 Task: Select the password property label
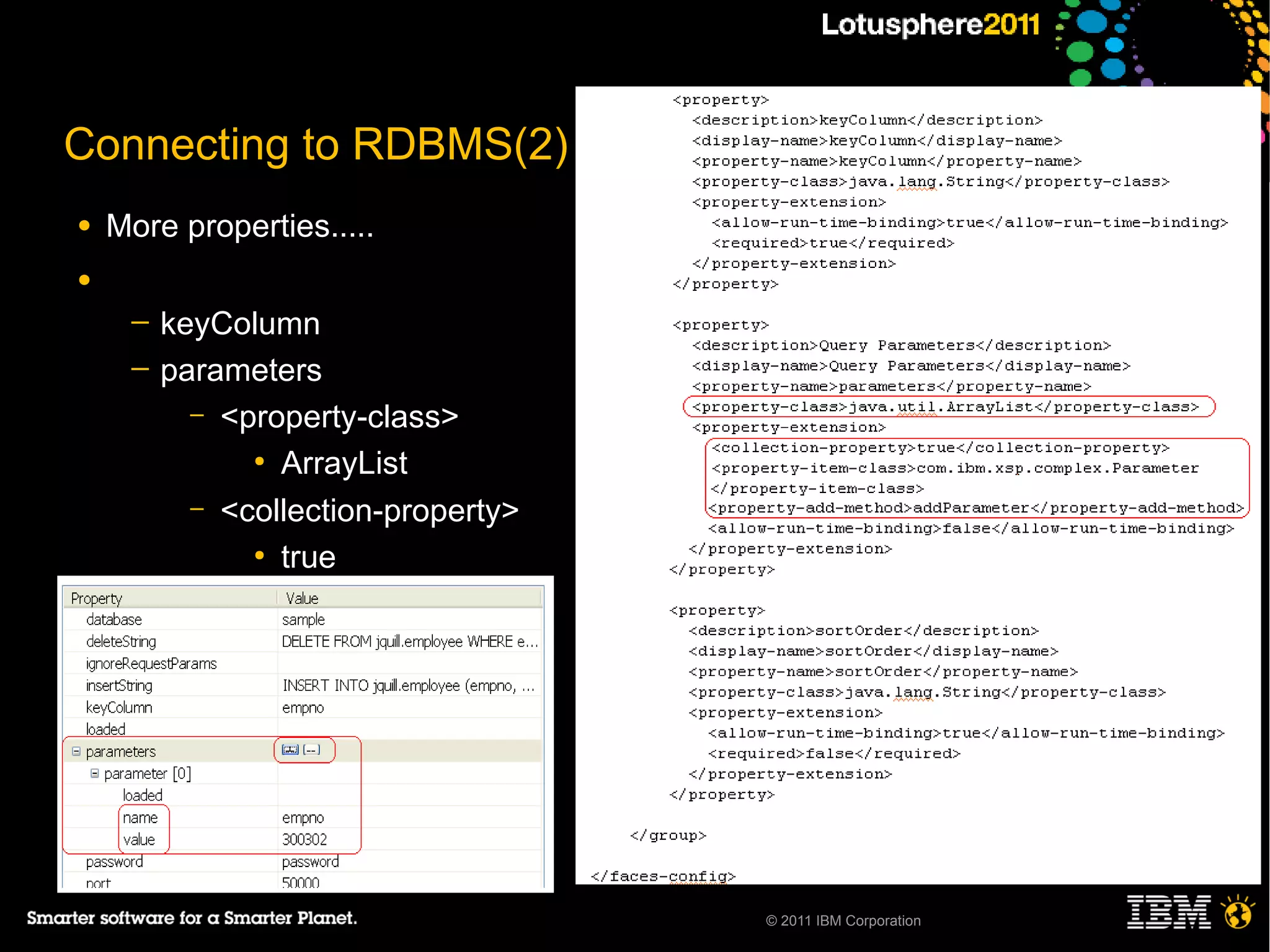tap(115, 861)
